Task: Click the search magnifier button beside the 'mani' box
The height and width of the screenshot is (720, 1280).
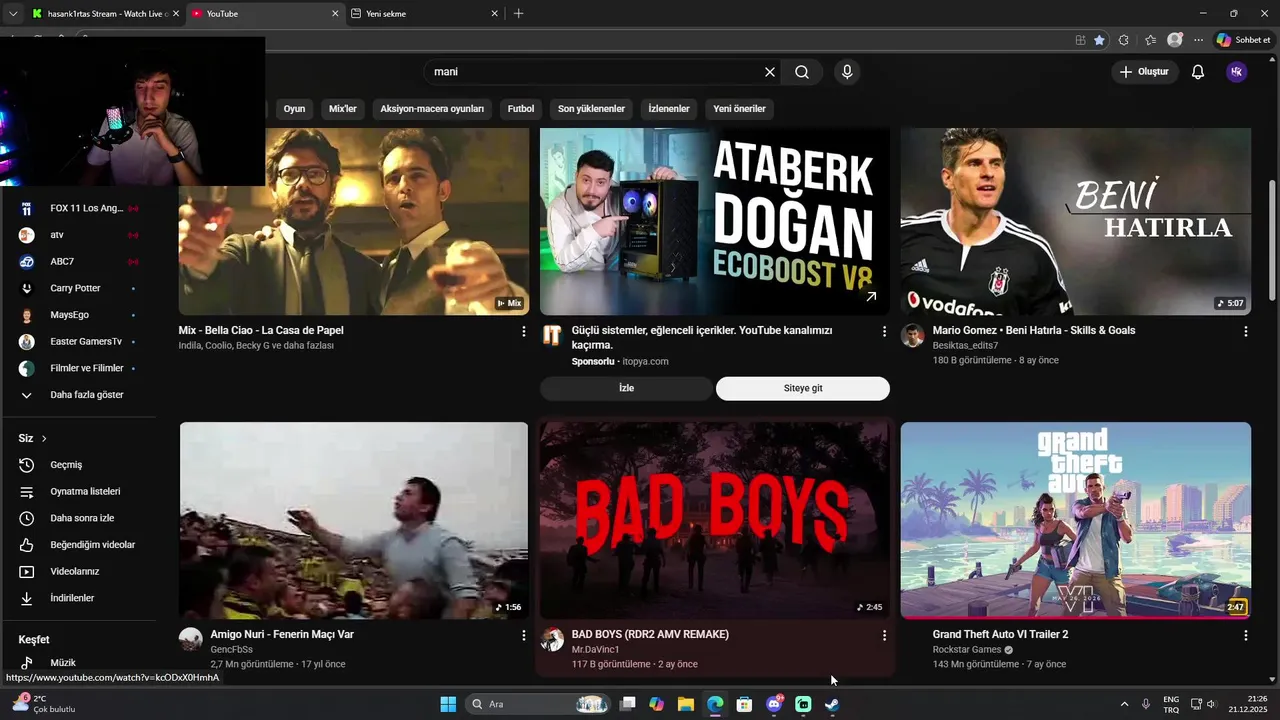Action: point(802,72)
